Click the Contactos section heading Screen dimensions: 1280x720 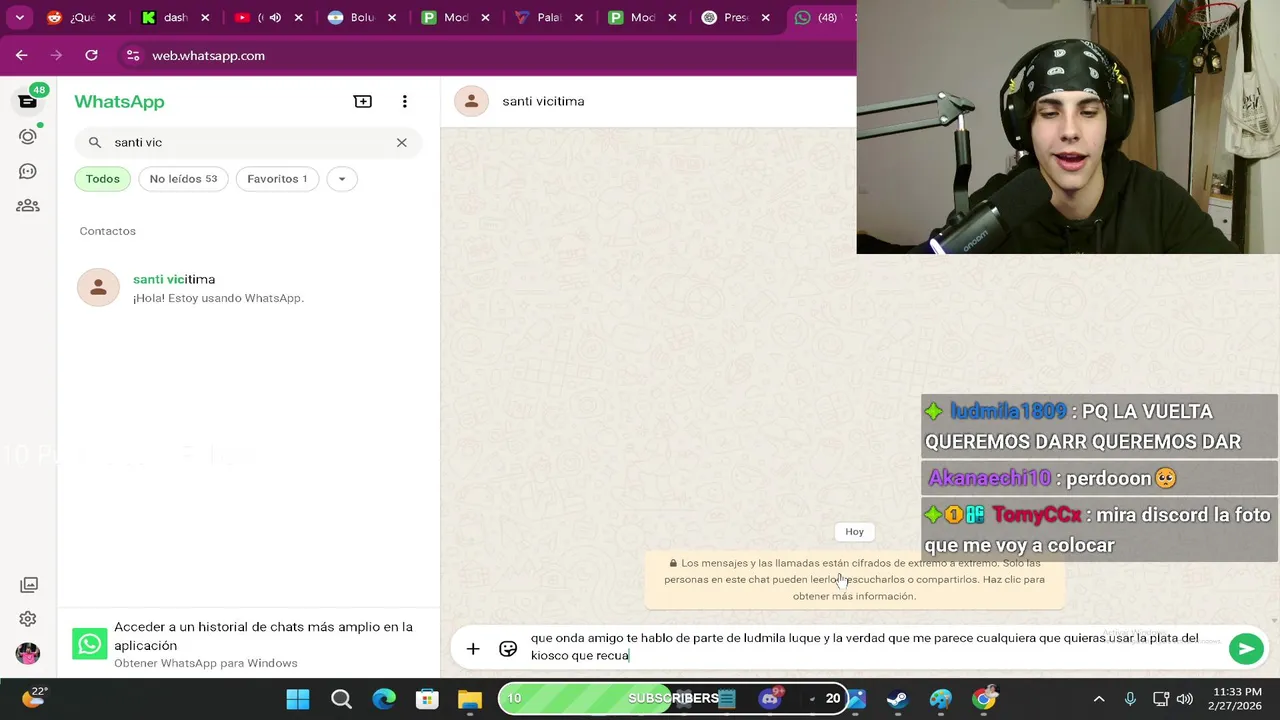[x=108, y=231]
